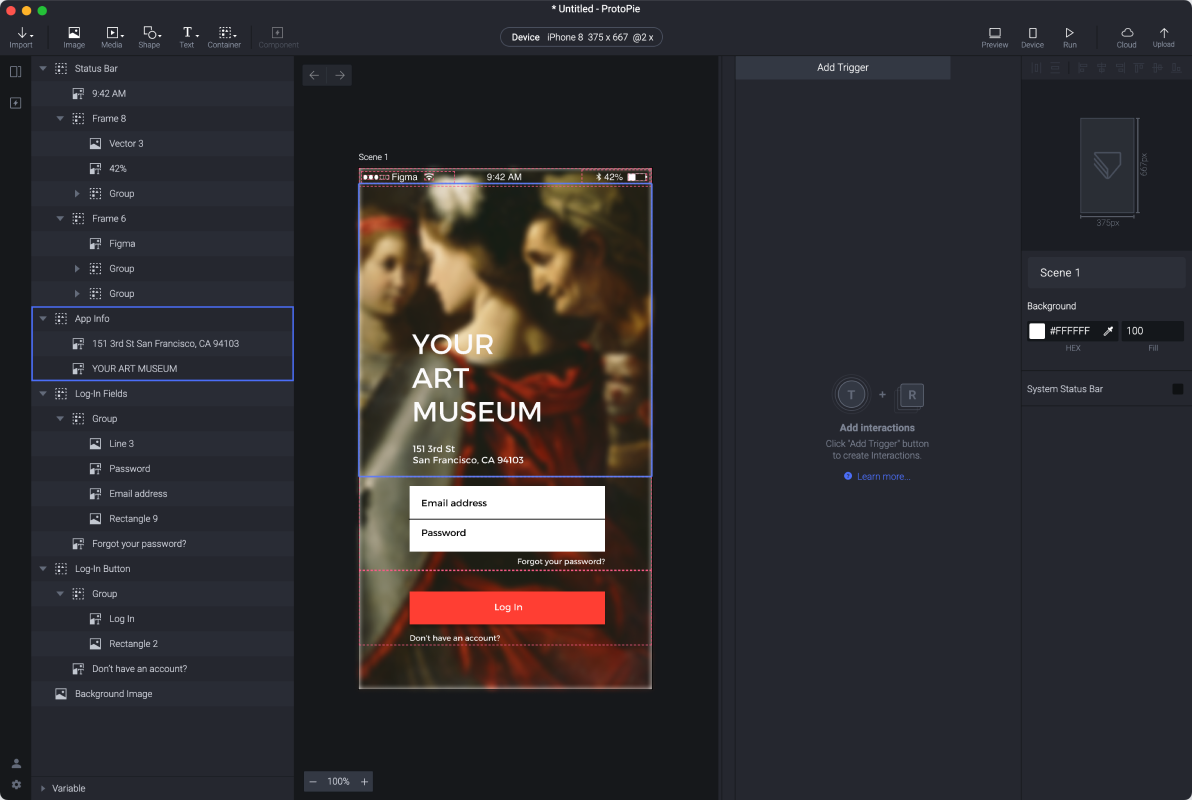Click the background color swatch #FFFFFF
Screen dimensions: 1192x800
(1037, 331)
